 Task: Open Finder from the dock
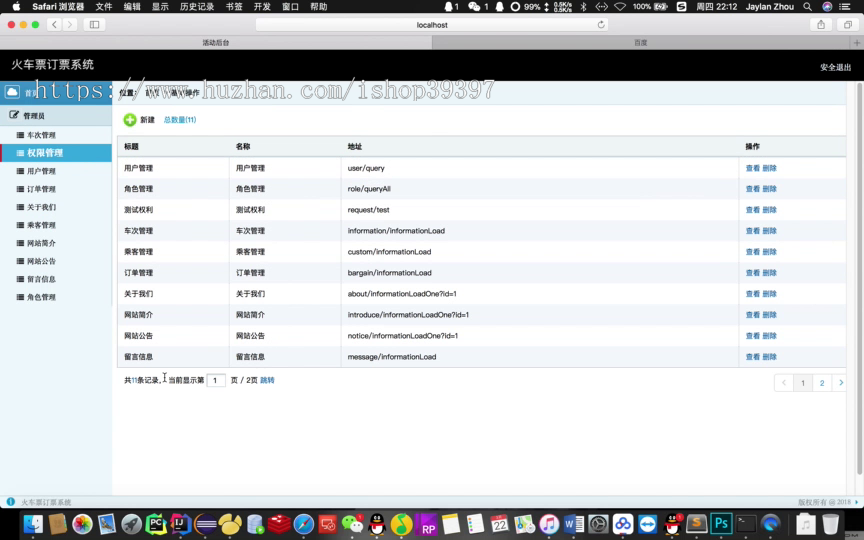pyautogui.click(x=34, y=524)
